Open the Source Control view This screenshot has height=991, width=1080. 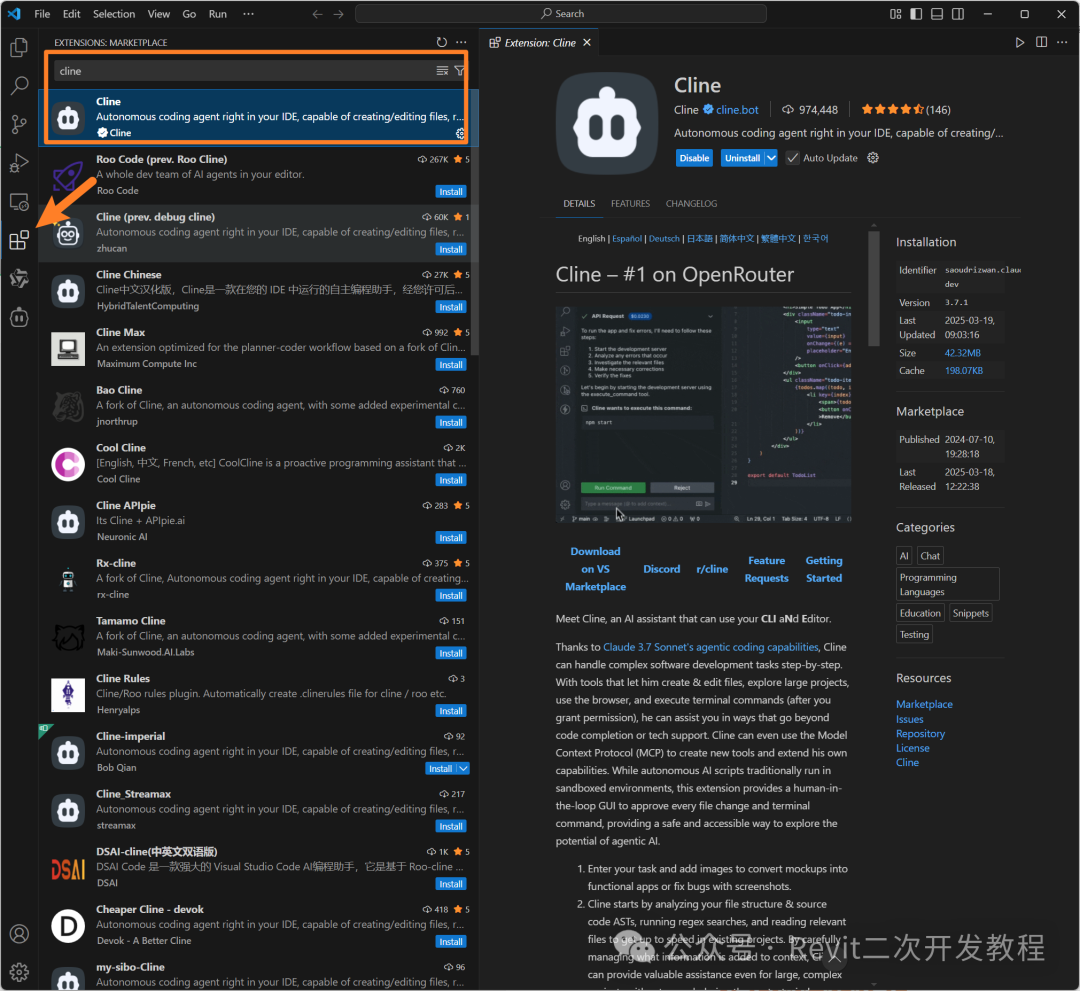coord(19,124)
